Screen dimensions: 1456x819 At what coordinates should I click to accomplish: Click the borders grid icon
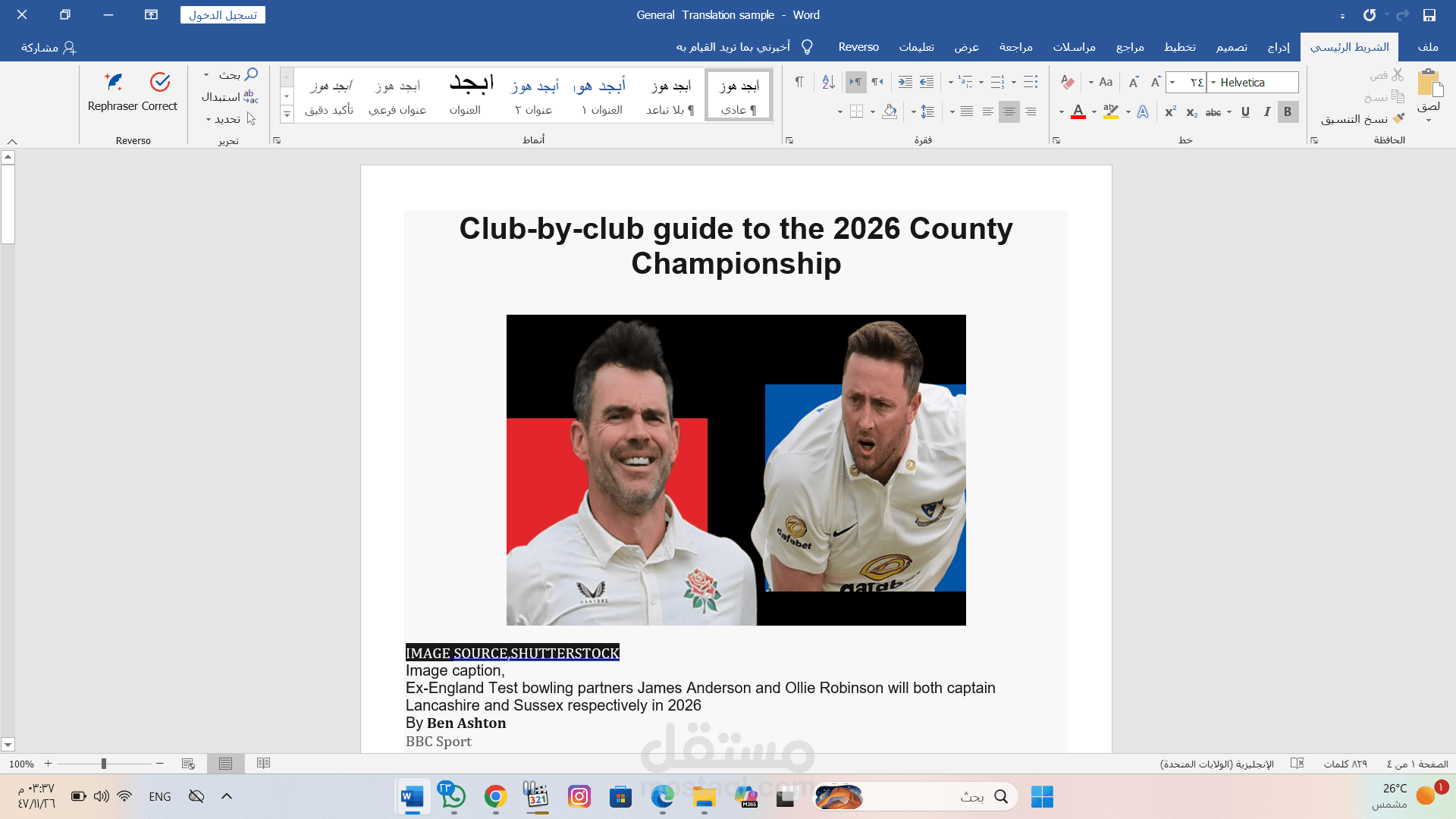pyautogui.click(x=856, y=112)
